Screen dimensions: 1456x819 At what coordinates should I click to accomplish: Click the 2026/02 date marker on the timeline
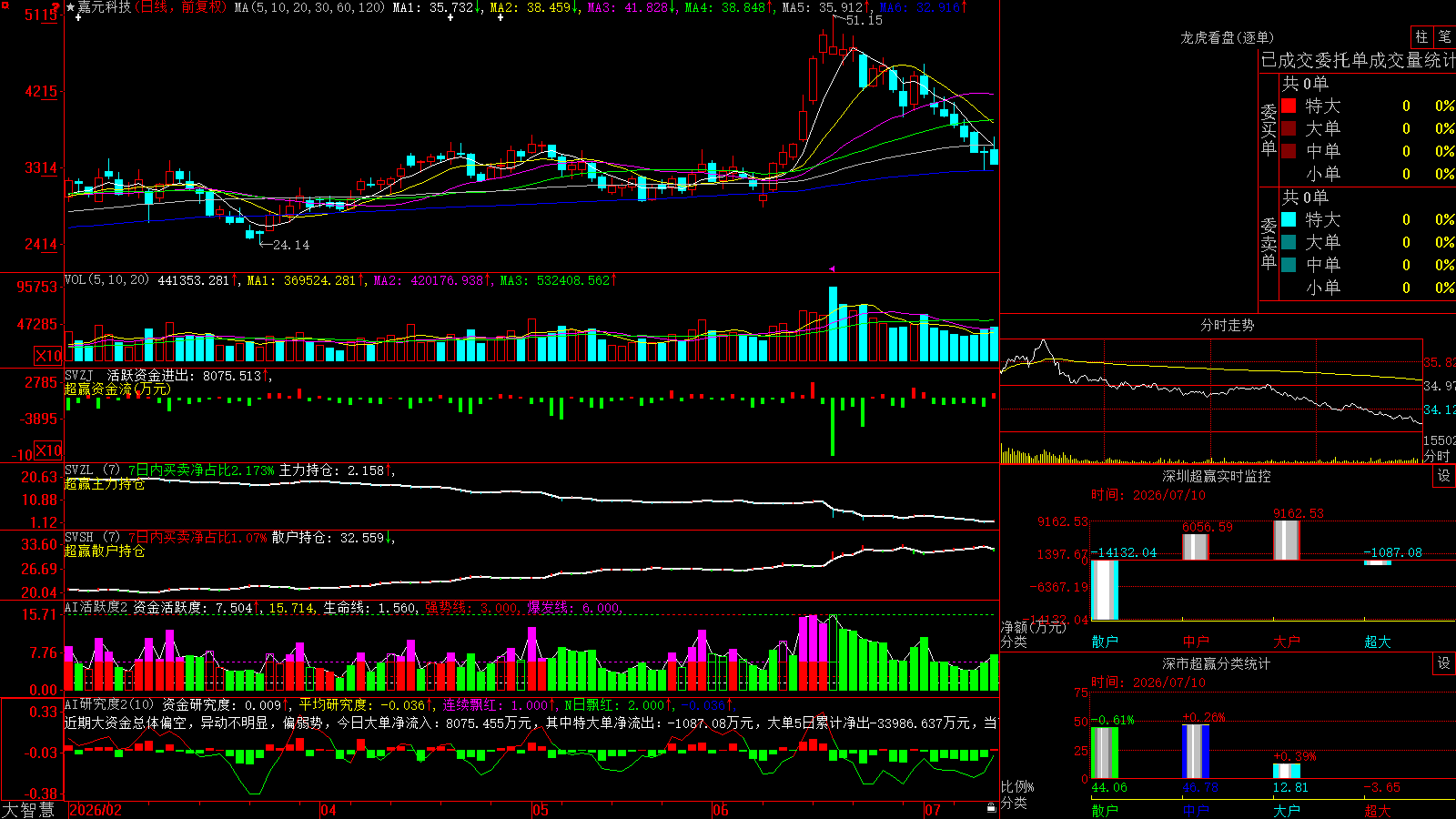pos(96,810)
